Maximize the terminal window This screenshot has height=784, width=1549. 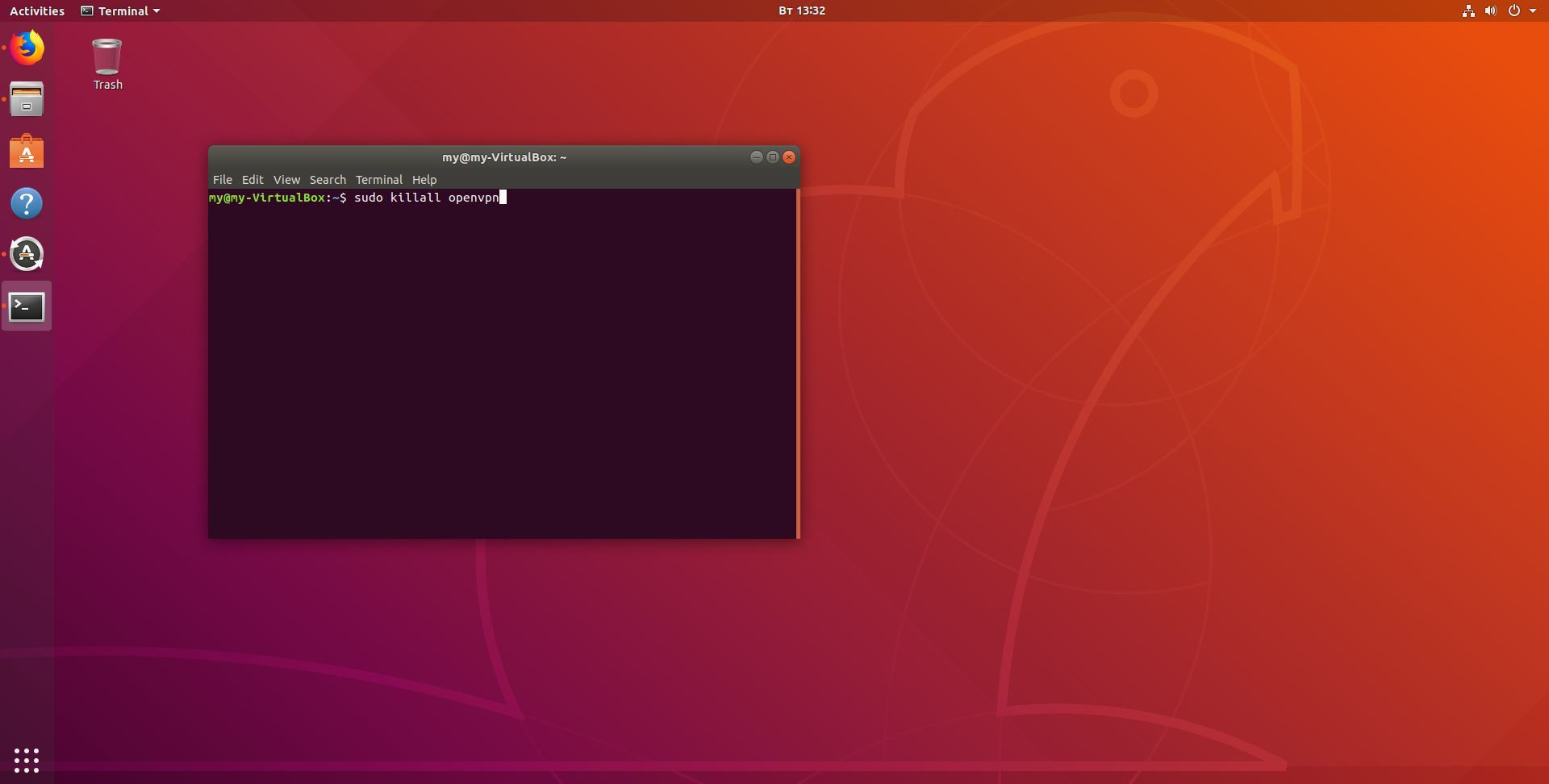tap(772, 157)
